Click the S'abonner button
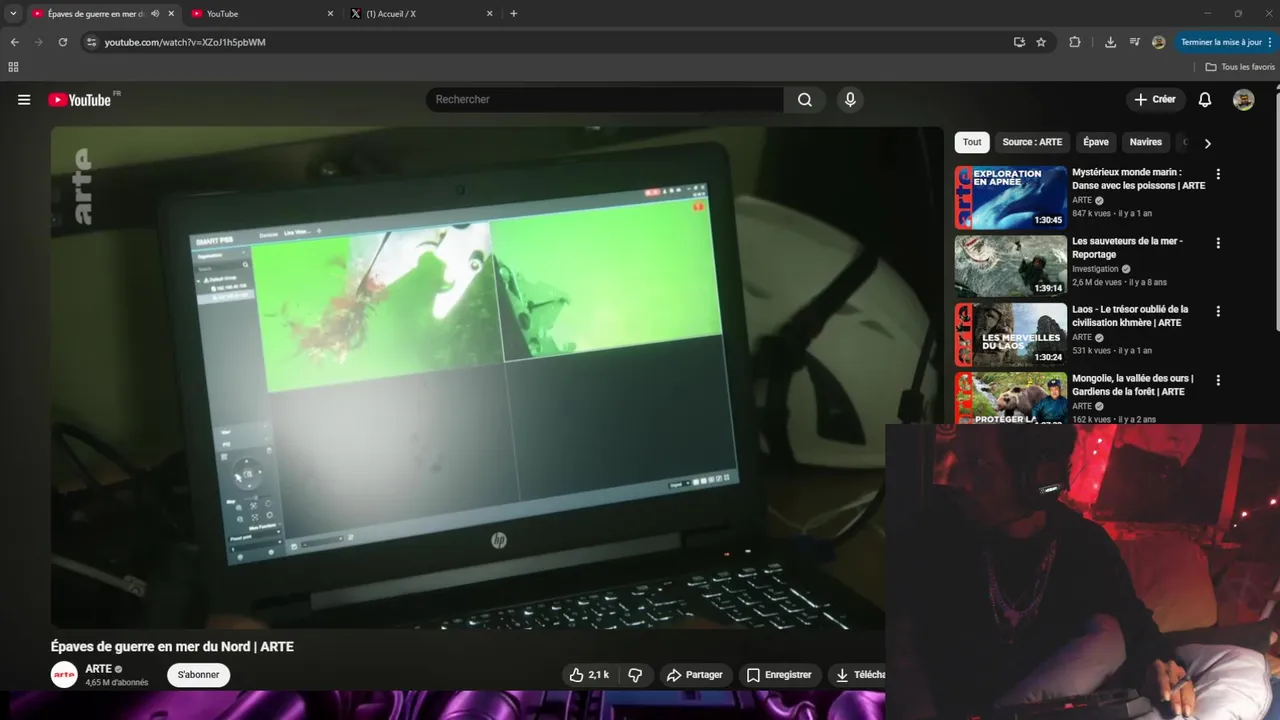The width and height of the screenshot is (1280, 720). [x=198, y=675]
